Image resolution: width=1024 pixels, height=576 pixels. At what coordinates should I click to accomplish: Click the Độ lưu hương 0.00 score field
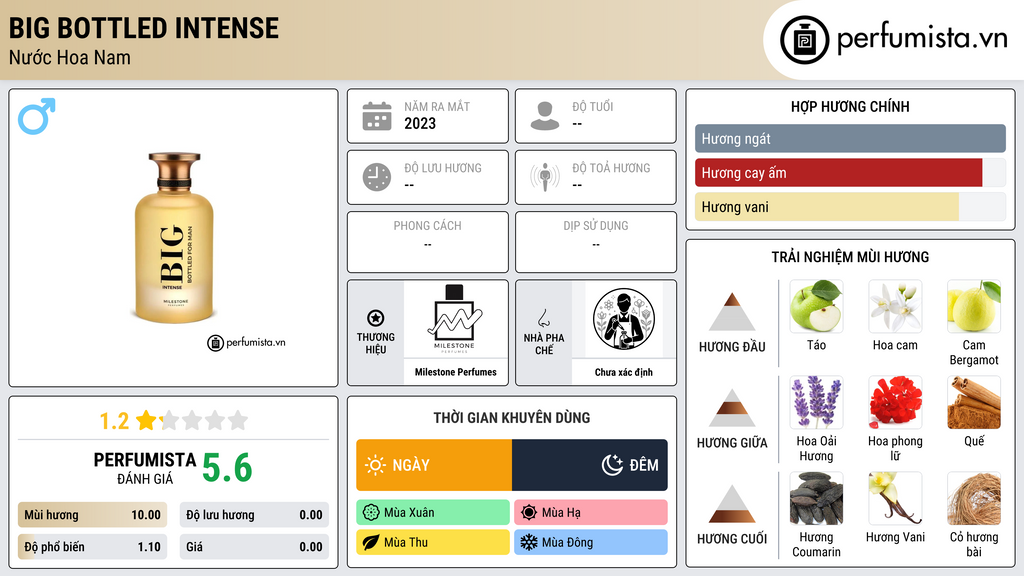254,515
